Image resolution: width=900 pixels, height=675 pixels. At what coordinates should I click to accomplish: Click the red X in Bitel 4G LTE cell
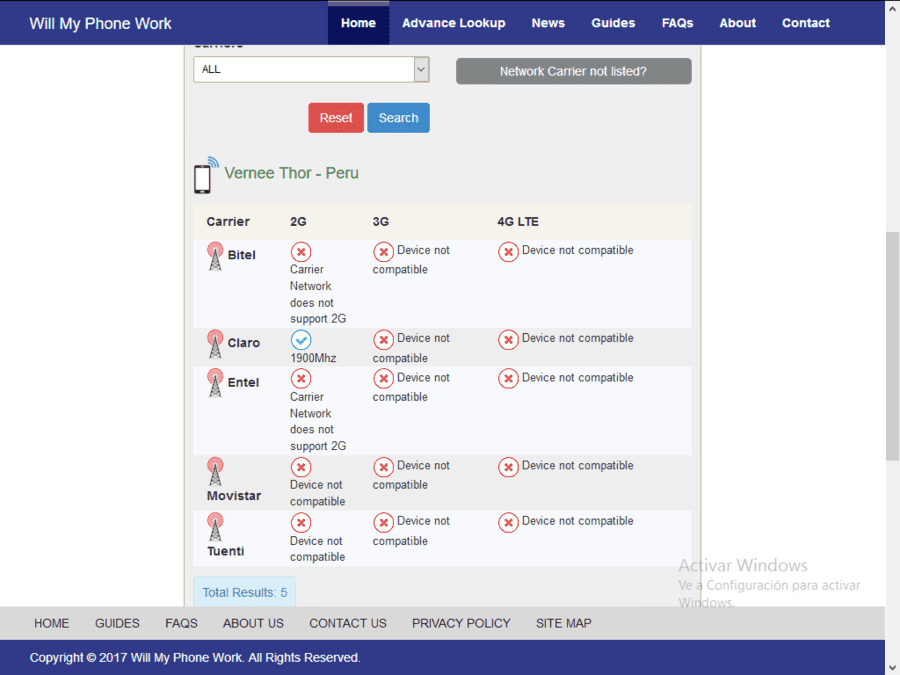[x=508, y=252]
